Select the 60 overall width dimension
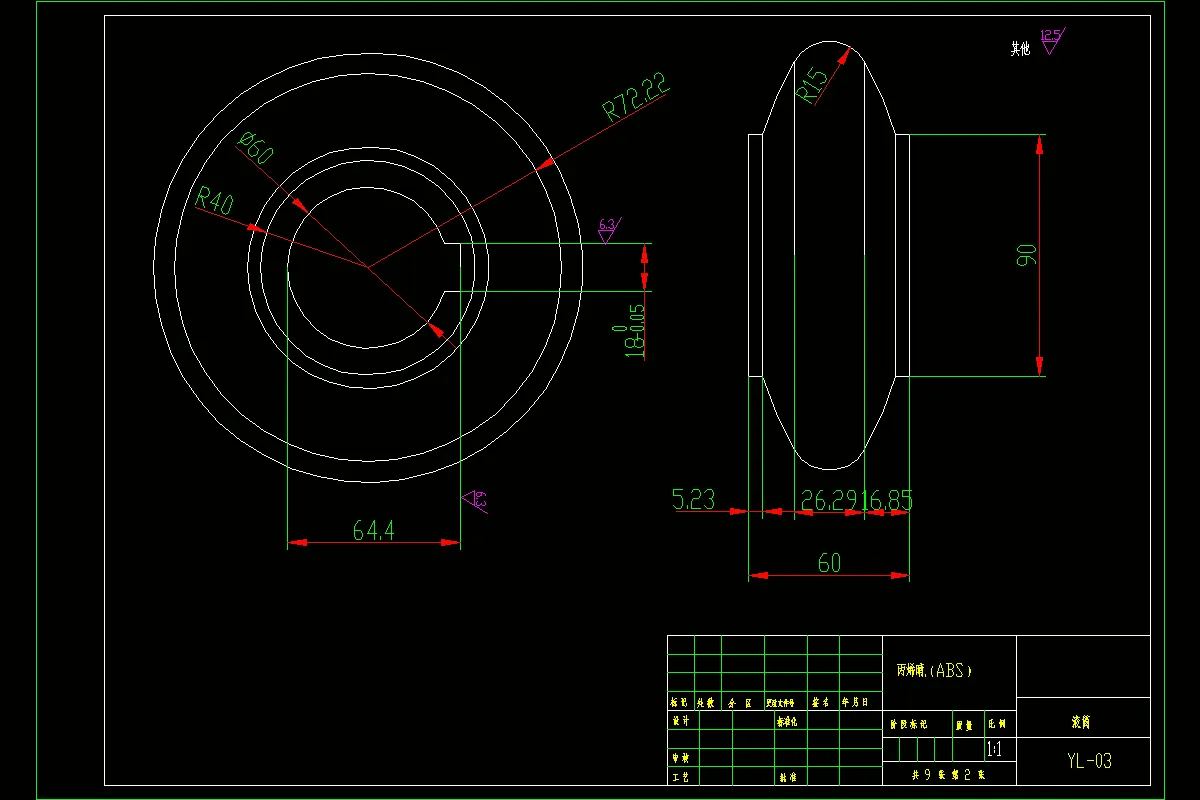Viewport: 1200px width, 800px height. [x=829, y=564]
